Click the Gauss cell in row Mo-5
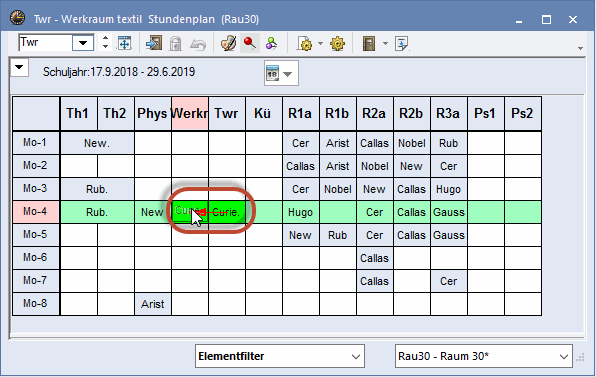Viewport: 596px width, 377px height. (449, 235)
